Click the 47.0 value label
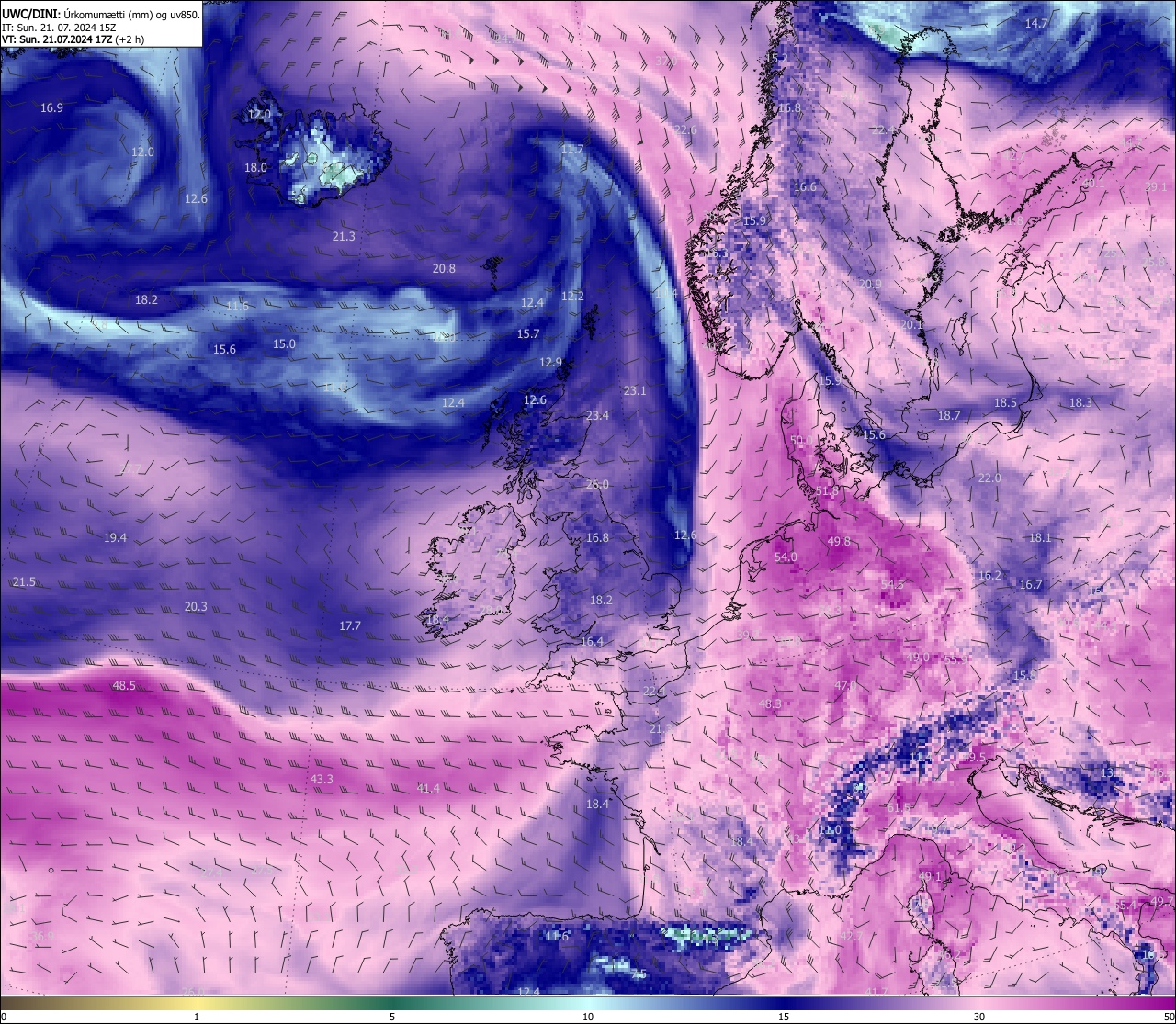Image resolution: width=1176 pixels, height=1024 pixels. (845, 686)
